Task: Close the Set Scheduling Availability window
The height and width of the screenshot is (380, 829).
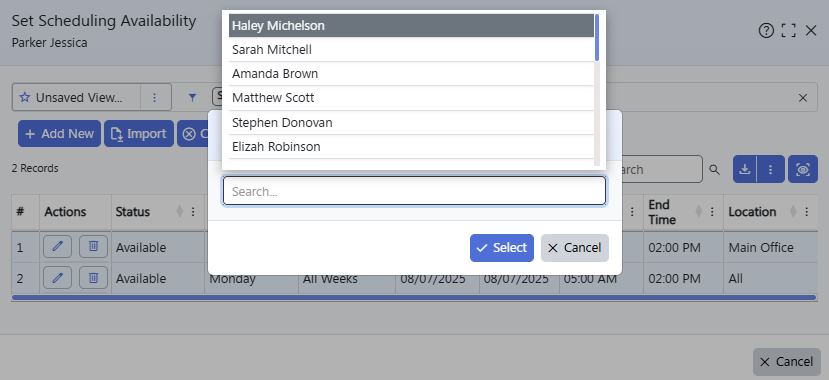Action: coord(811,31)
